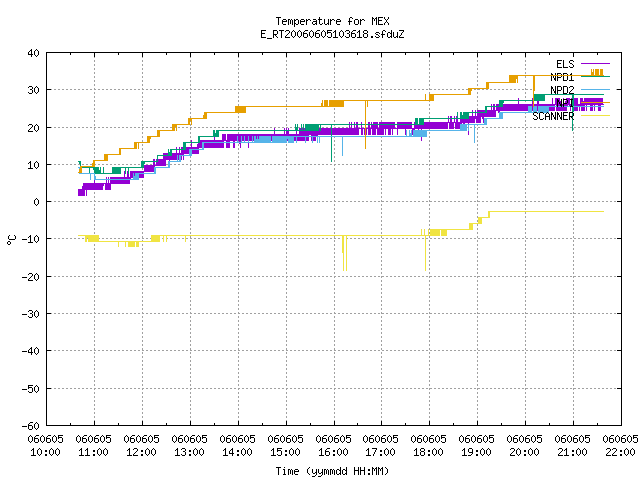The image size is (640, 480).
Task: Click the °C y-axis label
Action: click(11, 240)
